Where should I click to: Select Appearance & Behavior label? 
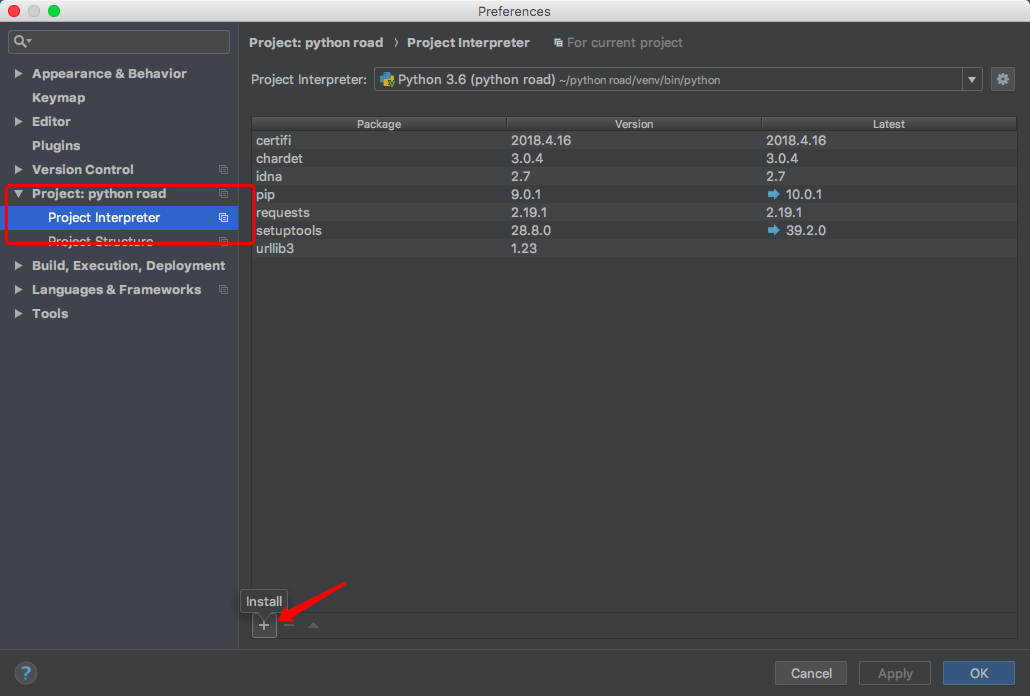109,74
